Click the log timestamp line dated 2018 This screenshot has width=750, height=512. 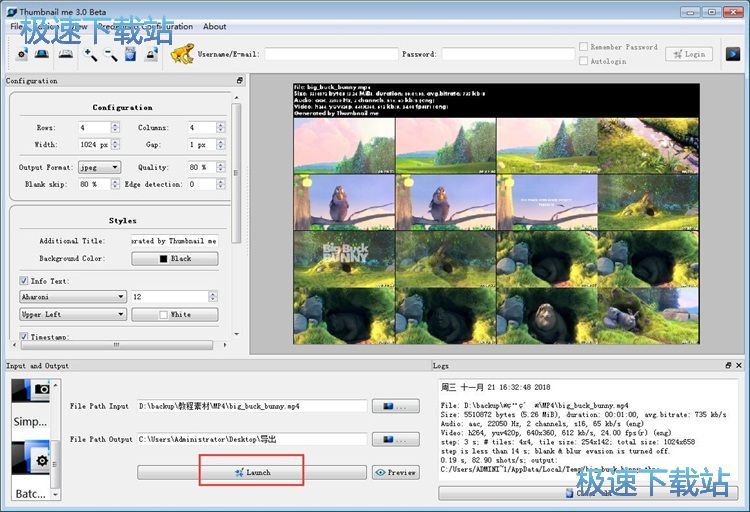pos(496,387)
